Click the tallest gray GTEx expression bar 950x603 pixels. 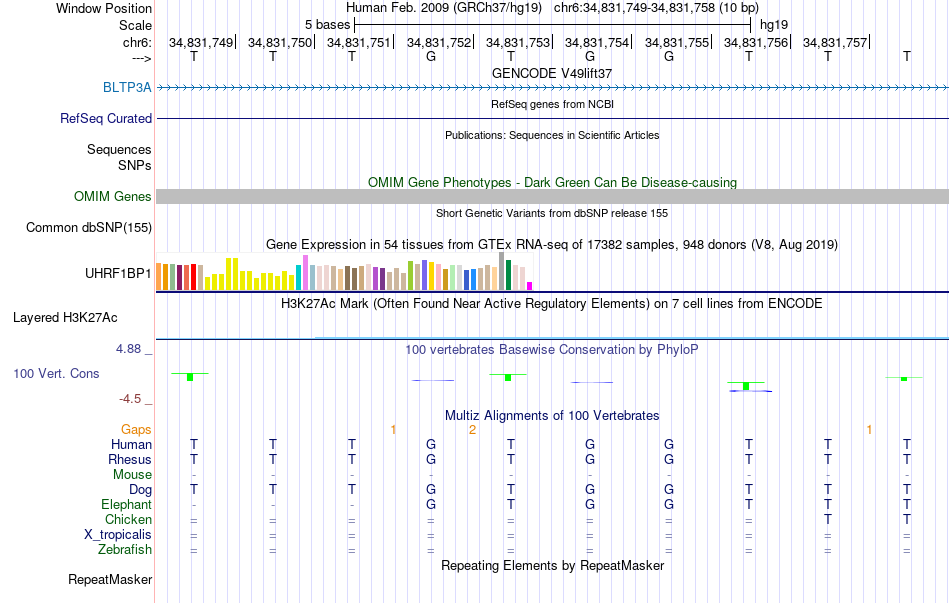tap(502, 272)
